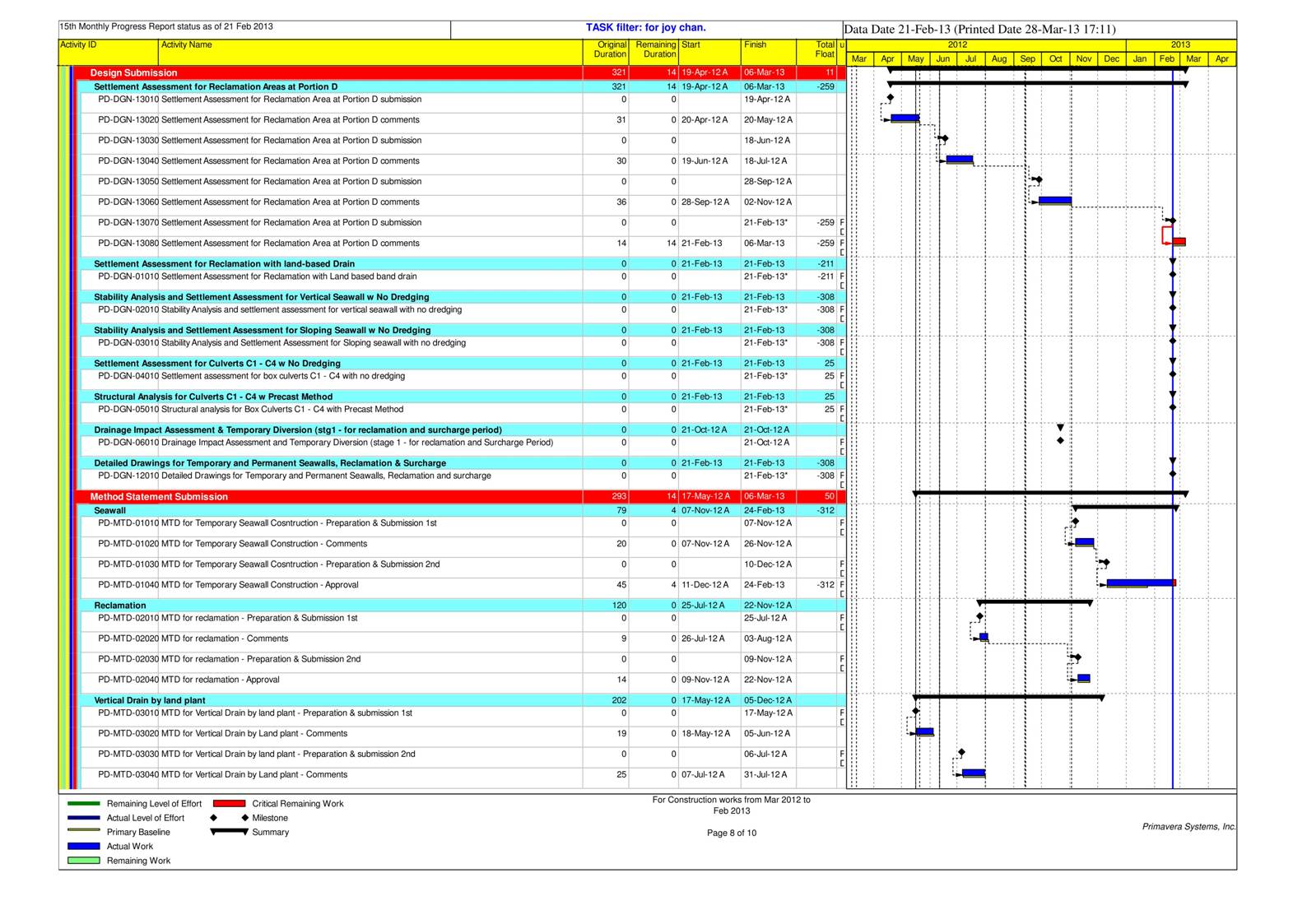This screenshot has width=1307, height=924.
Task: Select the Vertical Drain by land plant subgroup
Action: (x=463, y=700)
